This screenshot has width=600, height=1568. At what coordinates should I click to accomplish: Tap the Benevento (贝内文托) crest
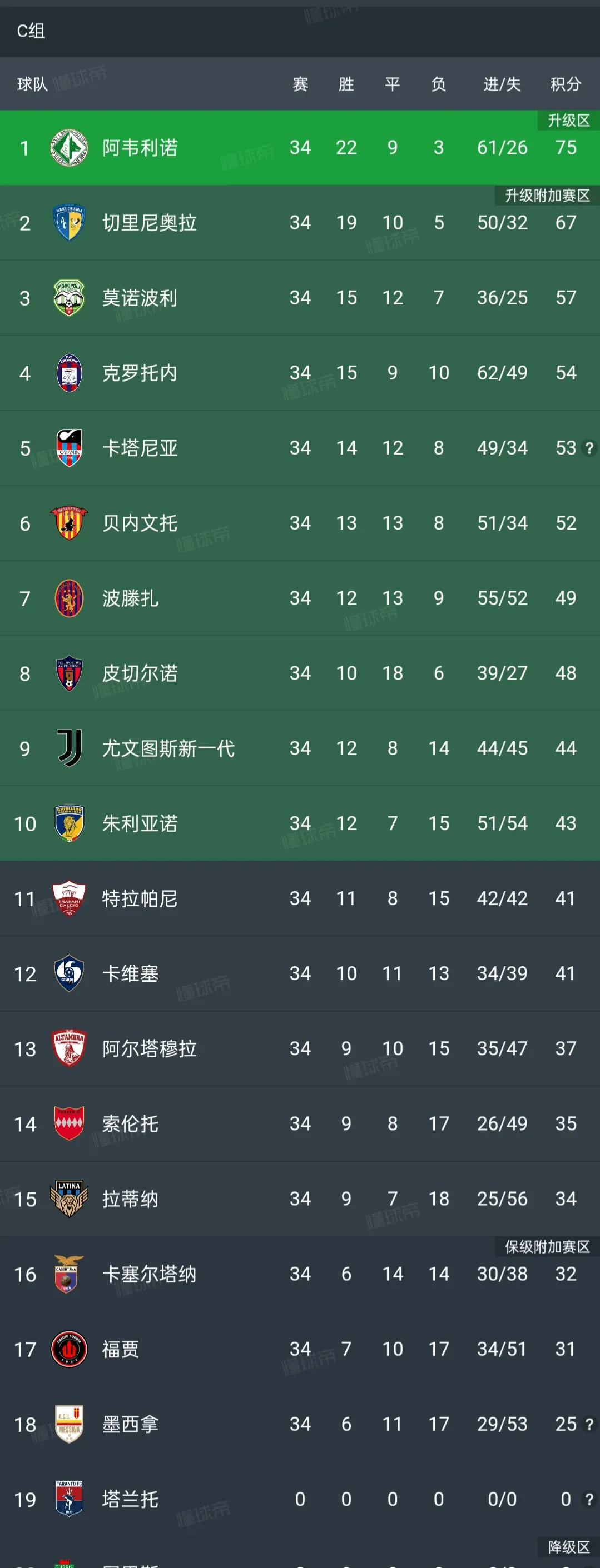coord(69,523)
